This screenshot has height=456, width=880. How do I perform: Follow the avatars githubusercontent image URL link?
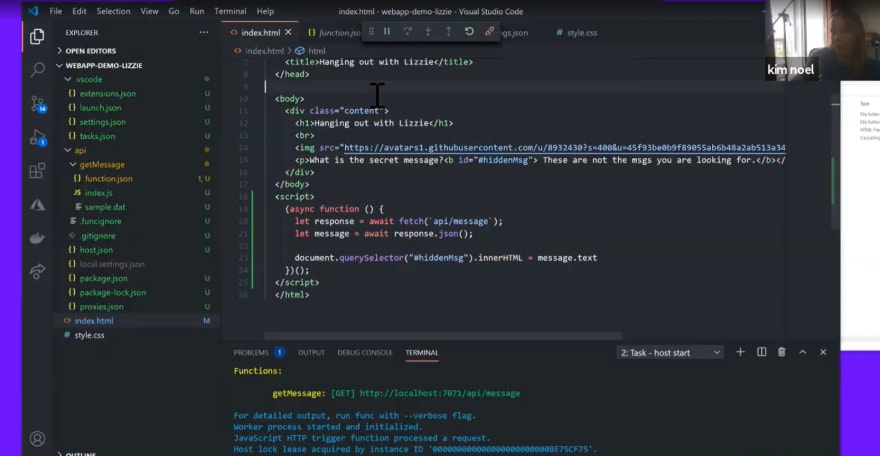(x=565, y=148)
